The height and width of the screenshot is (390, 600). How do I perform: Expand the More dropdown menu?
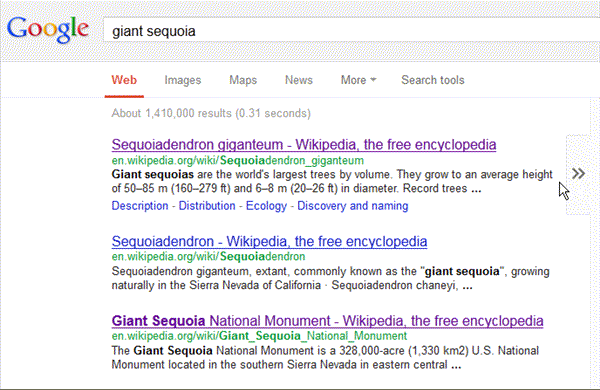click(x=358, y=80)
